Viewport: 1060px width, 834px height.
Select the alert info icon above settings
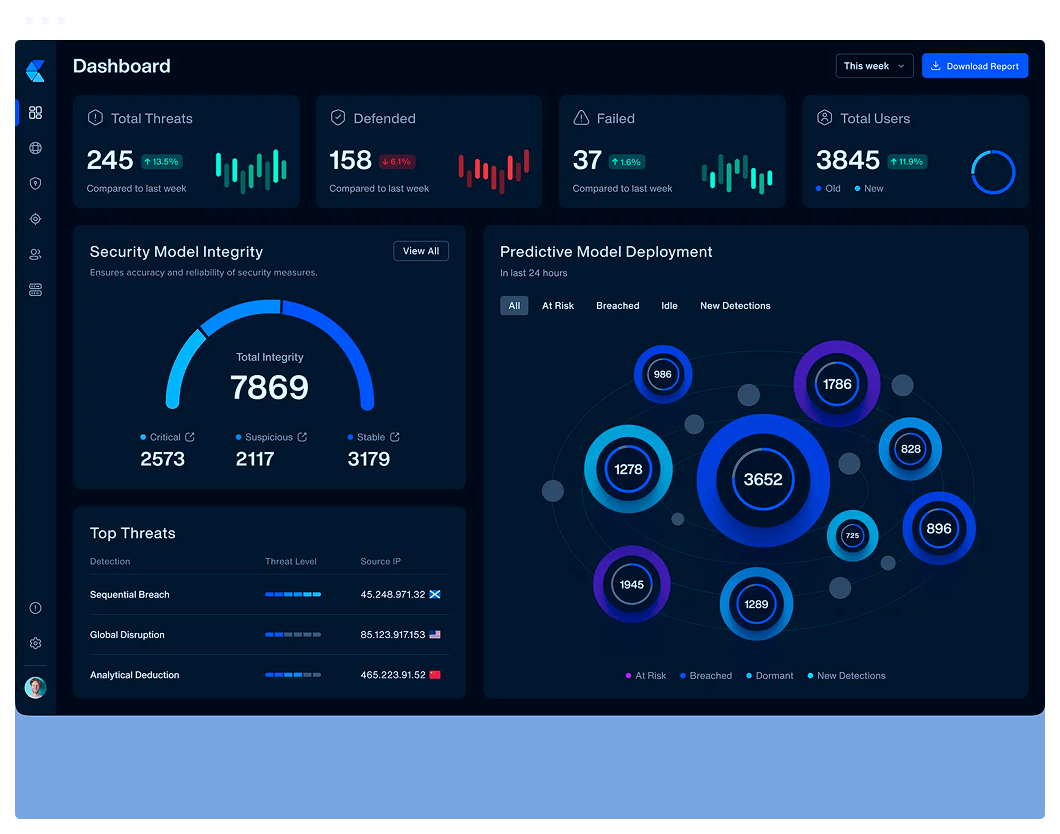coord(35,608)
